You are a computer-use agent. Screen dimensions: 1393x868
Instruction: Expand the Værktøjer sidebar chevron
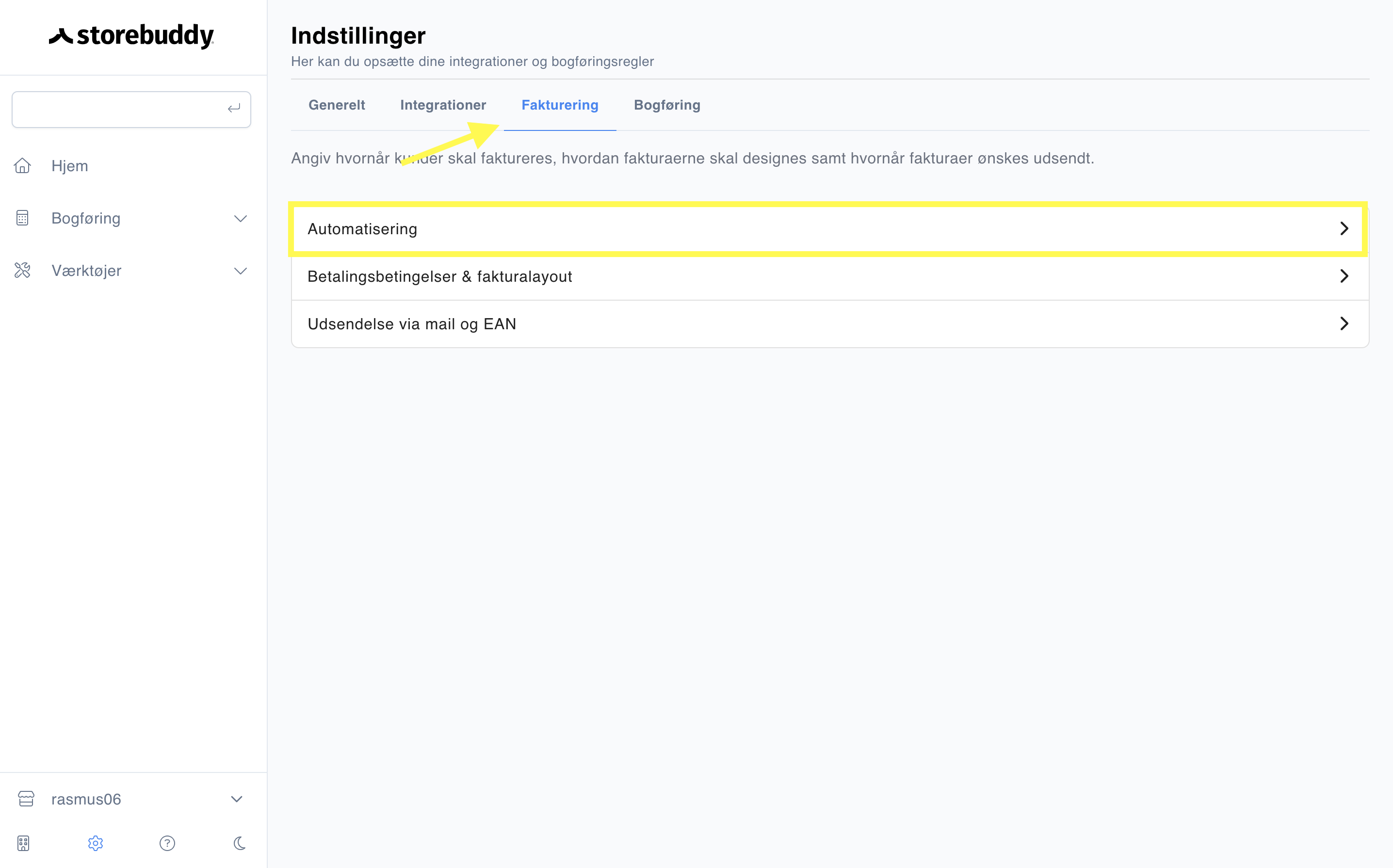(241, 271)
